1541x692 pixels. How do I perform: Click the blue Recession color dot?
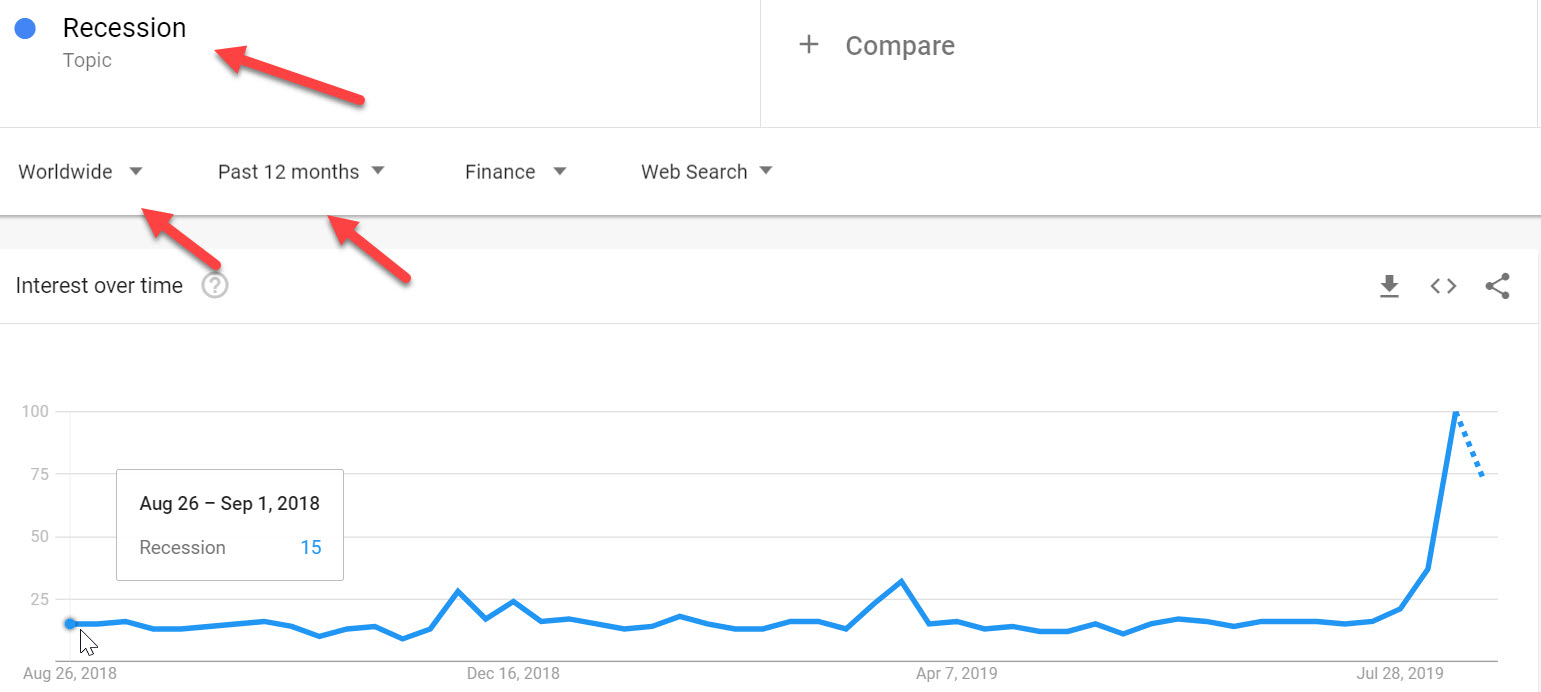[26, 29]
